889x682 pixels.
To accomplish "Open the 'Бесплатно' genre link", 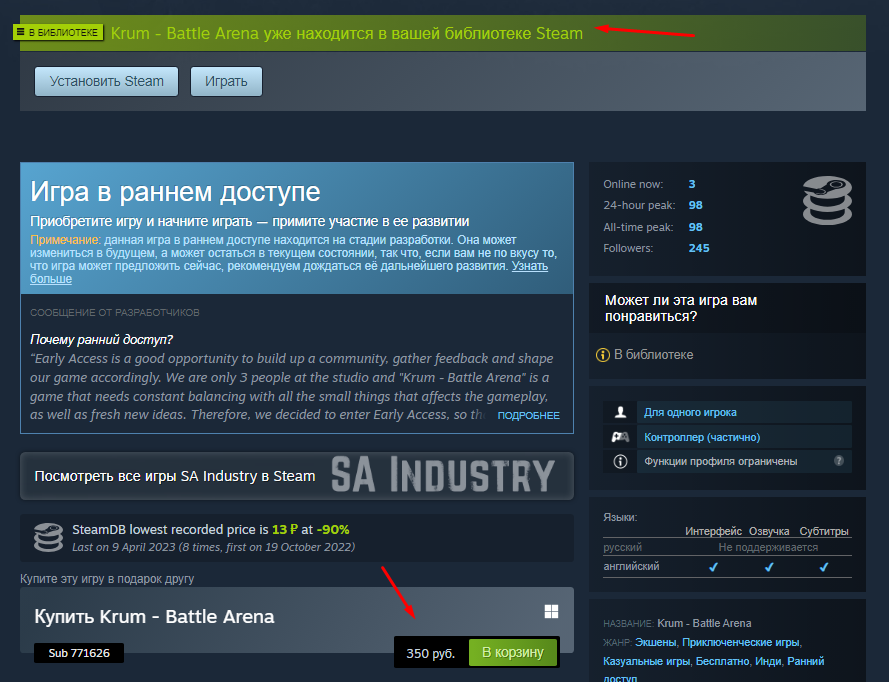I will coord(722,662).
